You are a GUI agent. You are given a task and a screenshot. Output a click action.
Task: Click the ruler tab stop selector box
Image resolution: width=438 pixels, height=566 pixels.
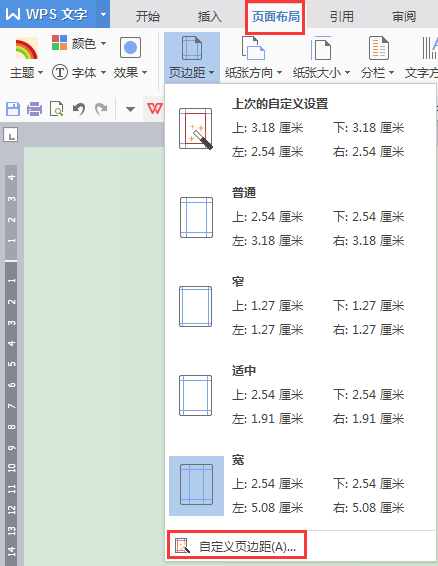point(11,135)
